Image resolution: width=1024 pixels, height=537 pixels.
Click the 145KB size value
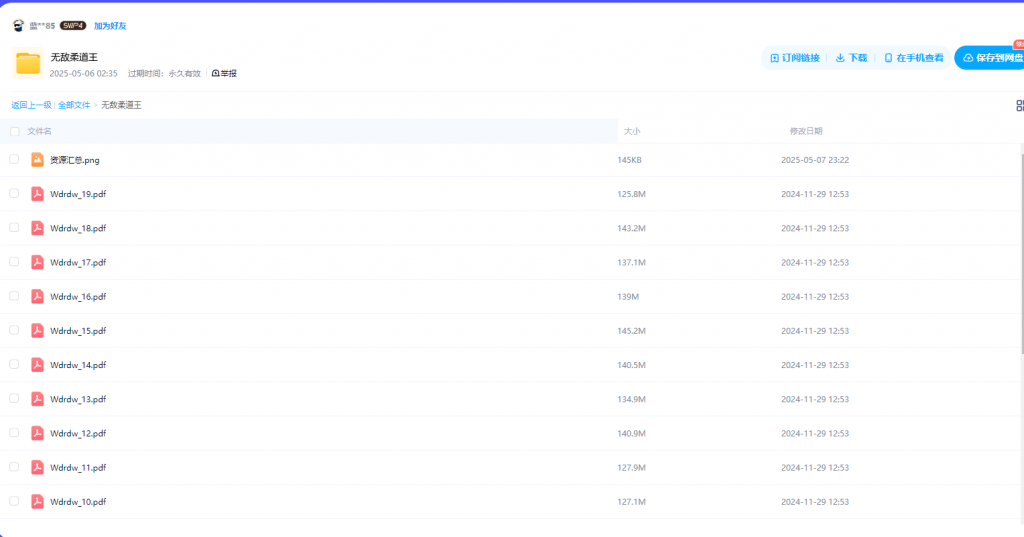tap(629, 160)
